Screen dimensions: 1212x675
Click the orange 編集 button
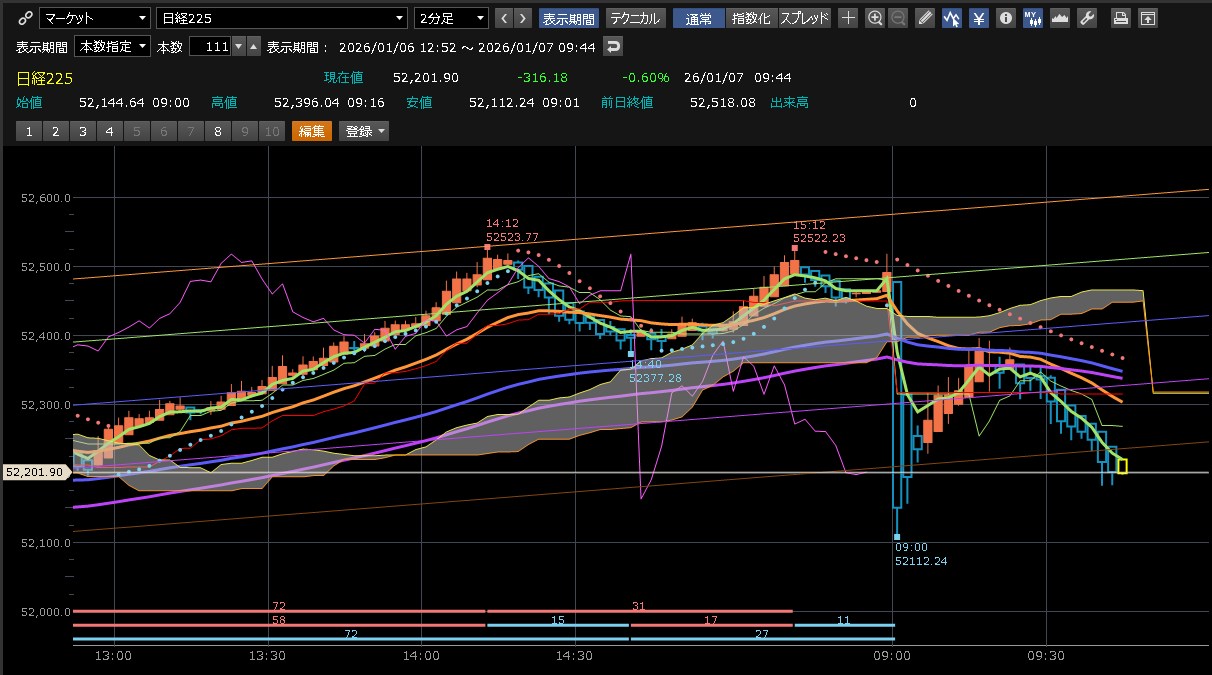(311, 131)
